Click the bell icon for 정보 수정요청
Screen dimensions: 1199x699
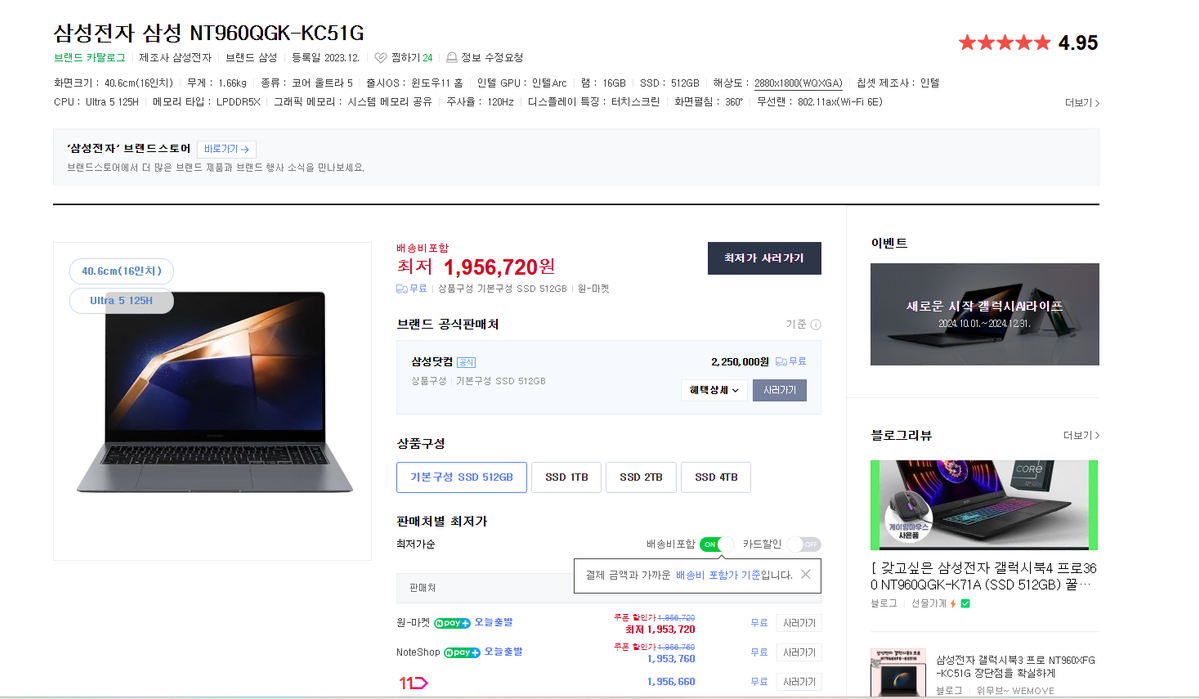pyautogui.click(x=452, y=58)
